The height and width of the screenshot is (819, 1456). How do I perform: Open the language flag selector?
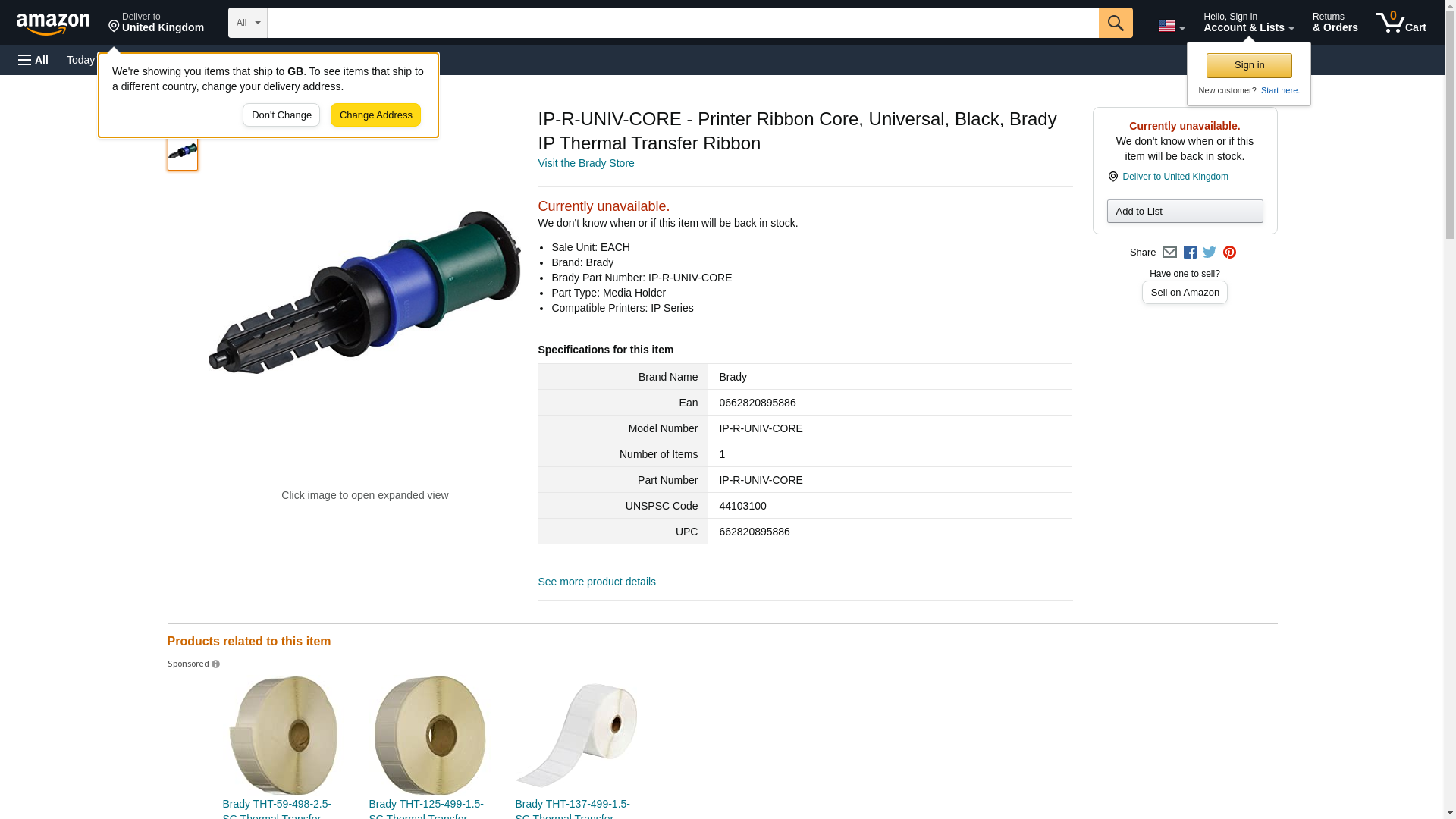(1171, 26)
